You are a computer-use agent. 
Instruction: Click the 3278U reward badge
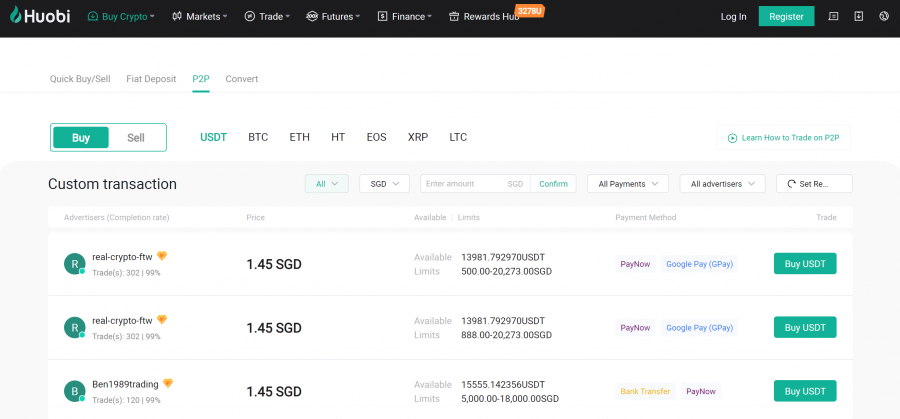pos(529,11)
